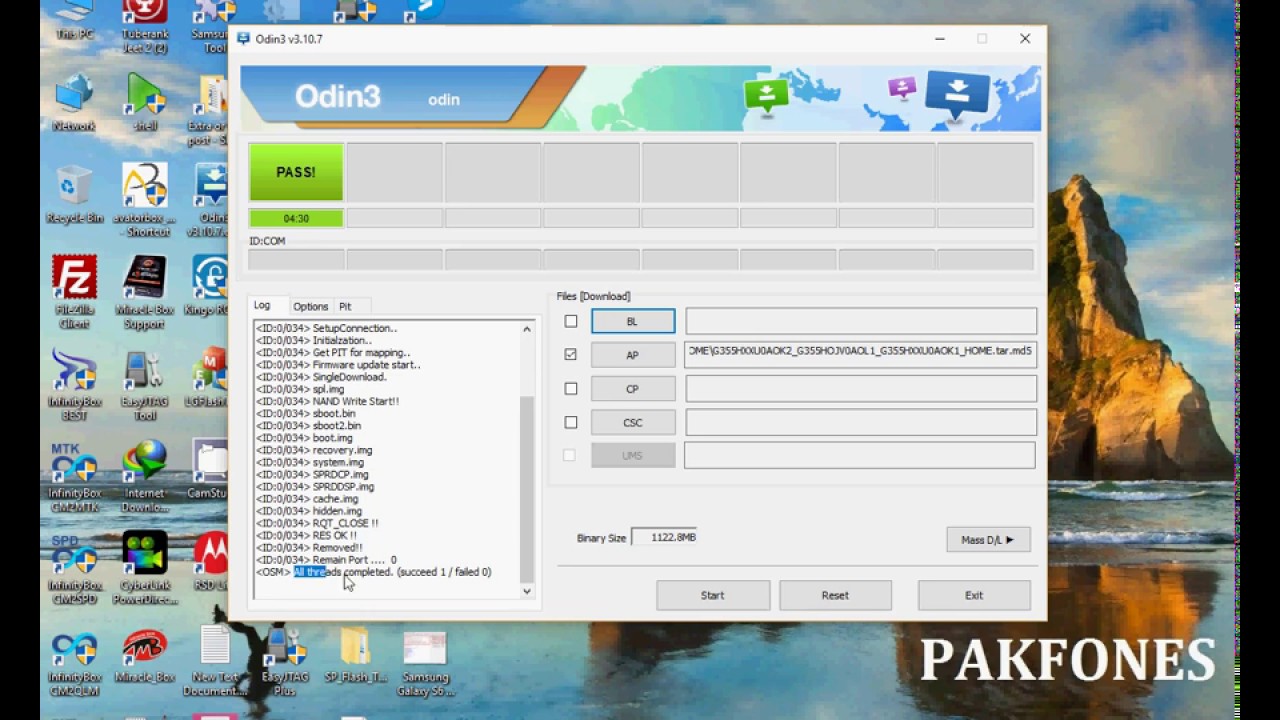Screen dimensions: 1280x720
Task: Tick the CSC file checkbox
Action: click(571, 422)
